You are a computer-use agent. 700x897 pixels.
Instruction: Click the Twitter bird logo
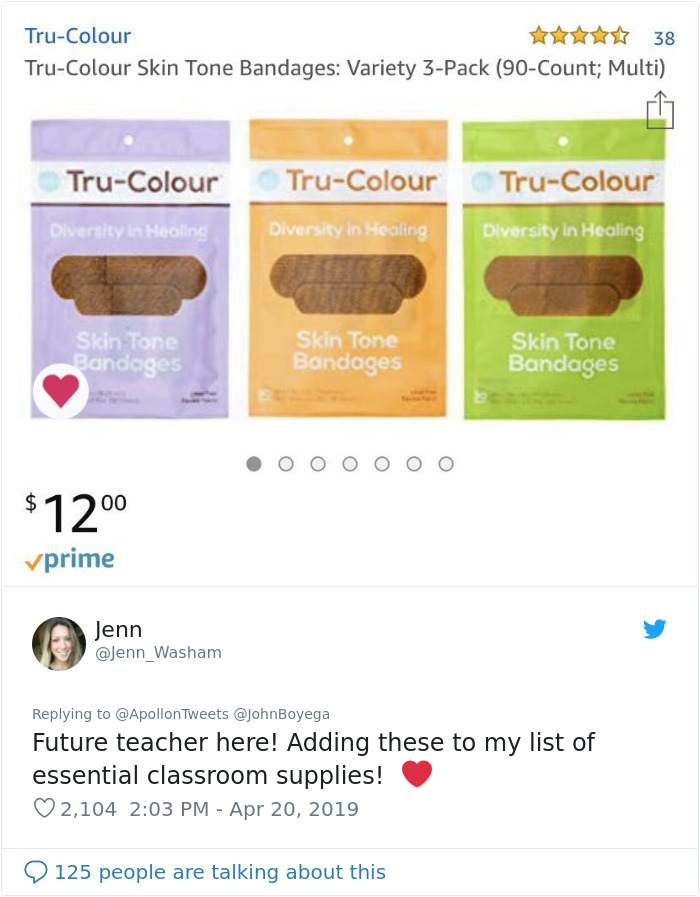655,629
